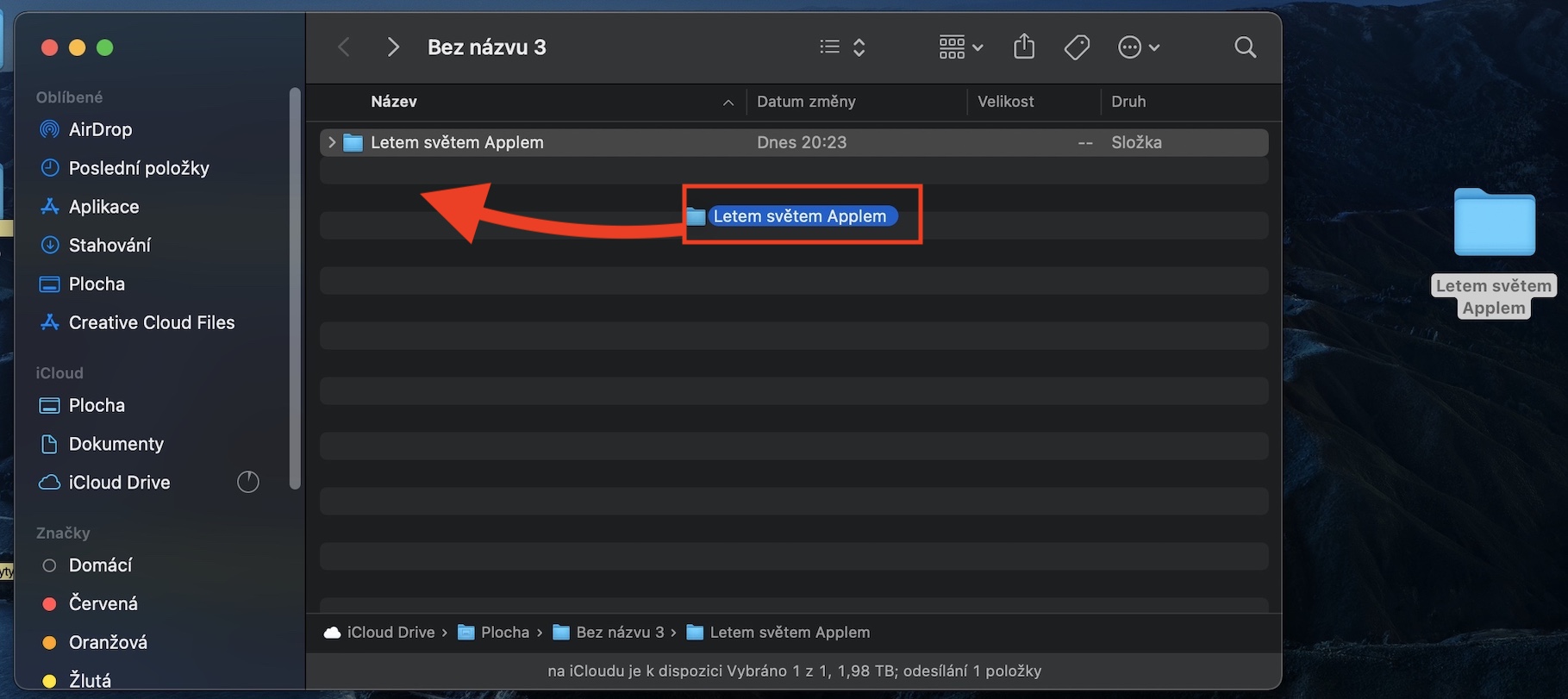The image size is (1568, 699).
Task: Click the Dokumenty document icon
Action: [50, 444]
